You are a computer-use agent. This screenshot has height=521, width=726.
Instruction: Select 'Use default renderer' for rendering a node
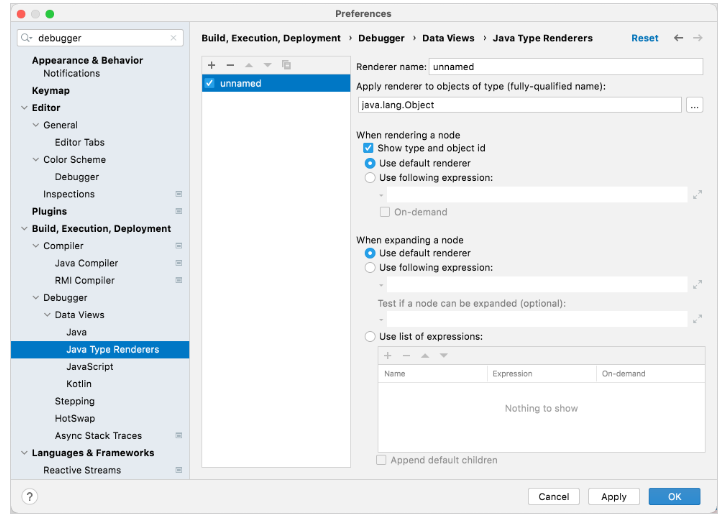(x=370, y=163)
